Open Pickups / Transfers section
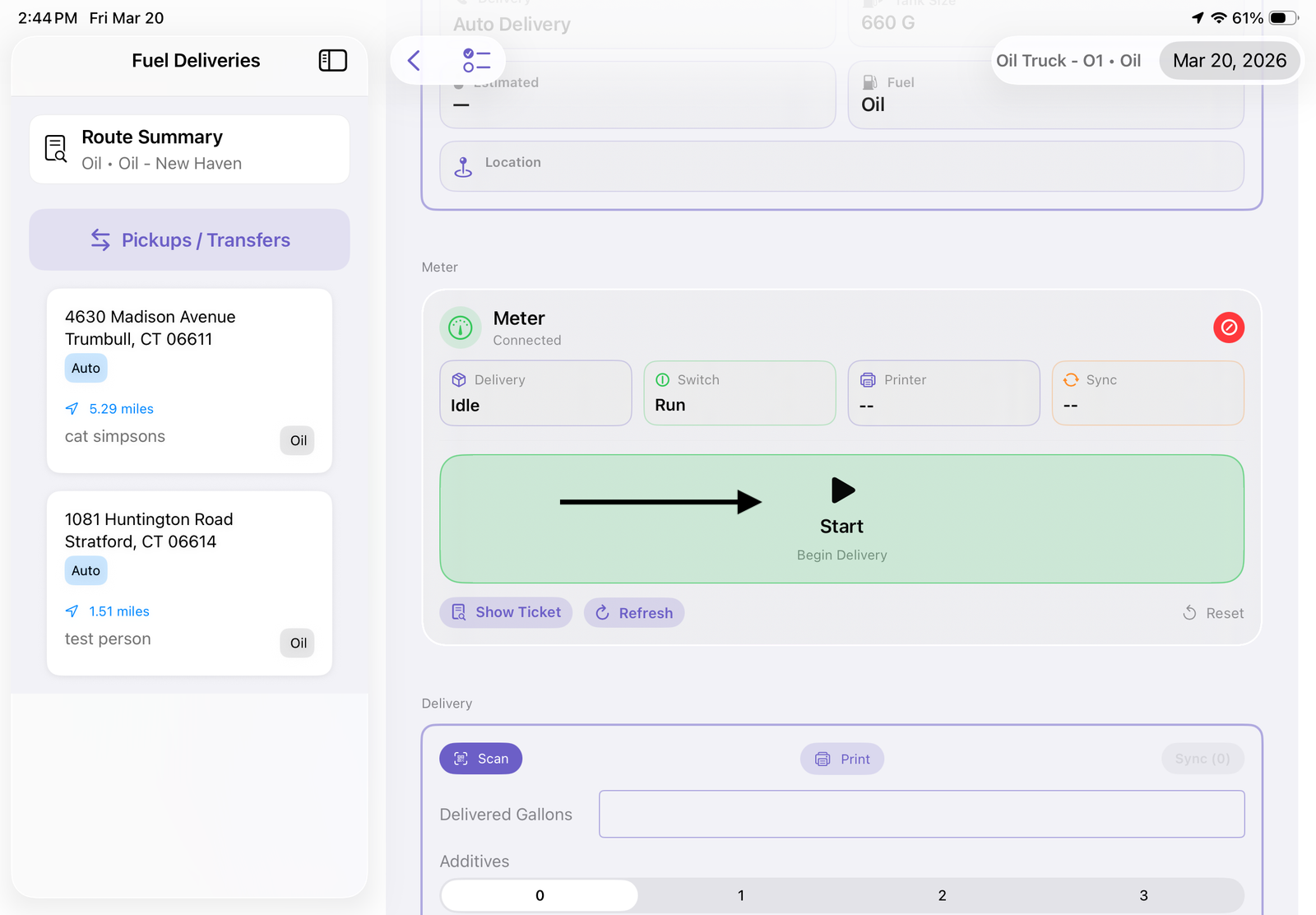This screenshot has width=1316, height=915. [189, 239]
